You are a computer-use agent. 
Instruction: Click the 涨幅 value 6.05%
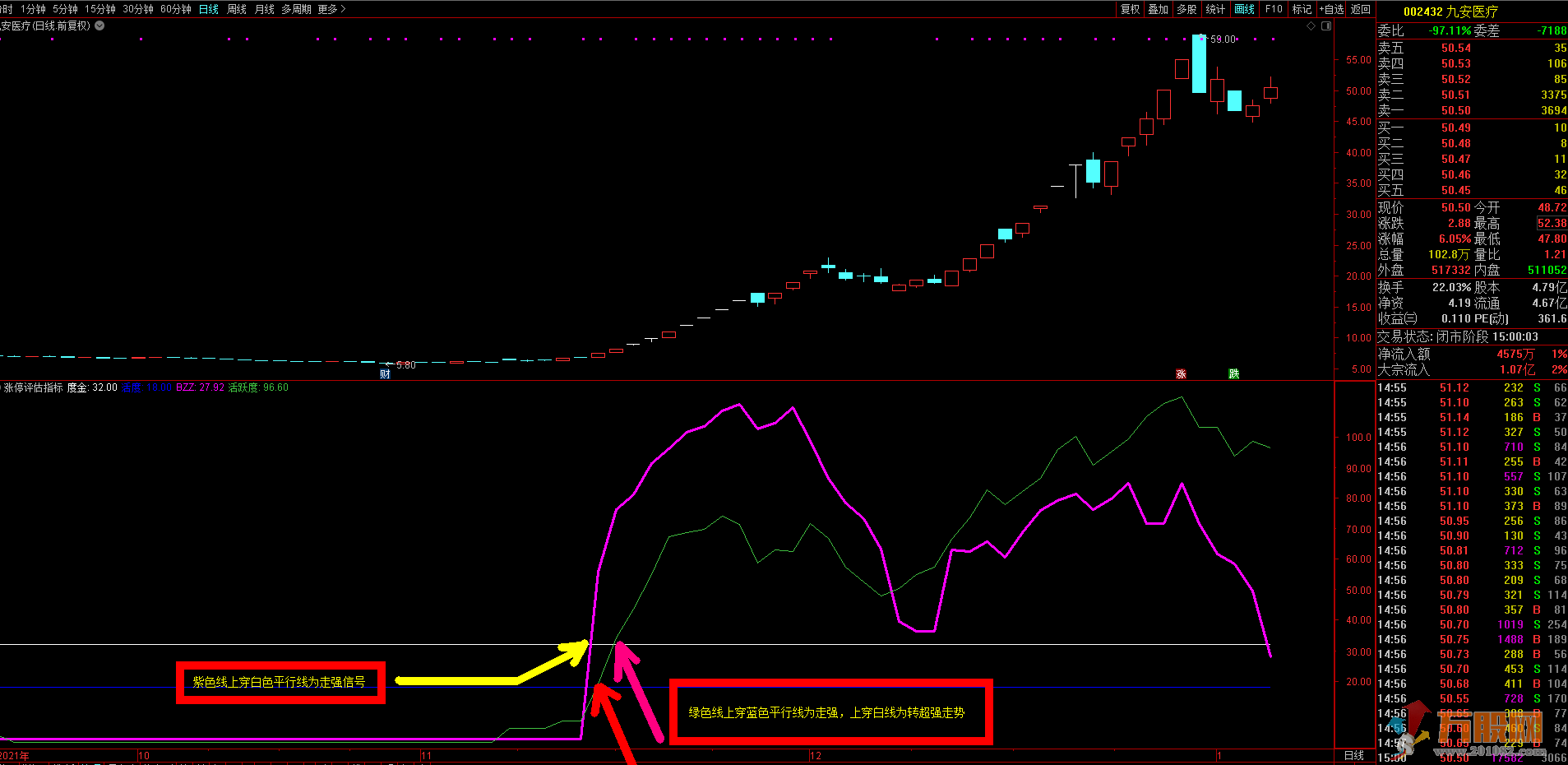[1455, 239]
